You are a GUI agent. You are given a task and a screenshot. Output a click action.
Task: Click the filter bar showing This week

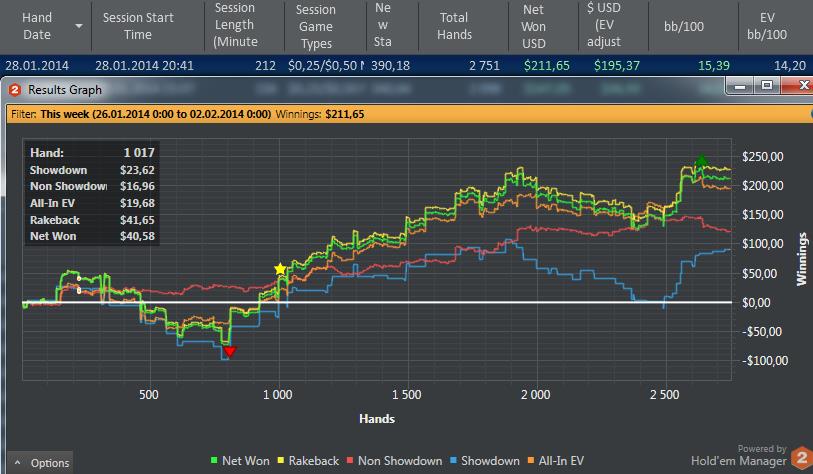pyautogui.click(x=409, y=114)
